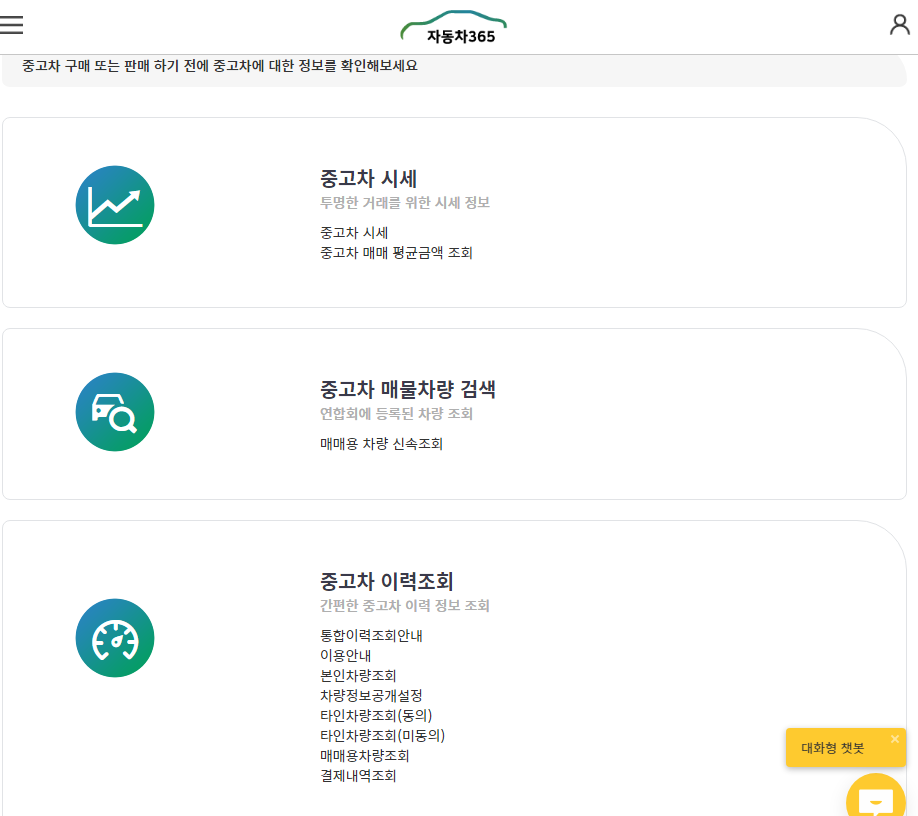Image resolution: width=918 pixels, height=816 pixels.
Task: Open 통합이력조회안내 link
Action: pyautogui.click(x=371, y=636)
